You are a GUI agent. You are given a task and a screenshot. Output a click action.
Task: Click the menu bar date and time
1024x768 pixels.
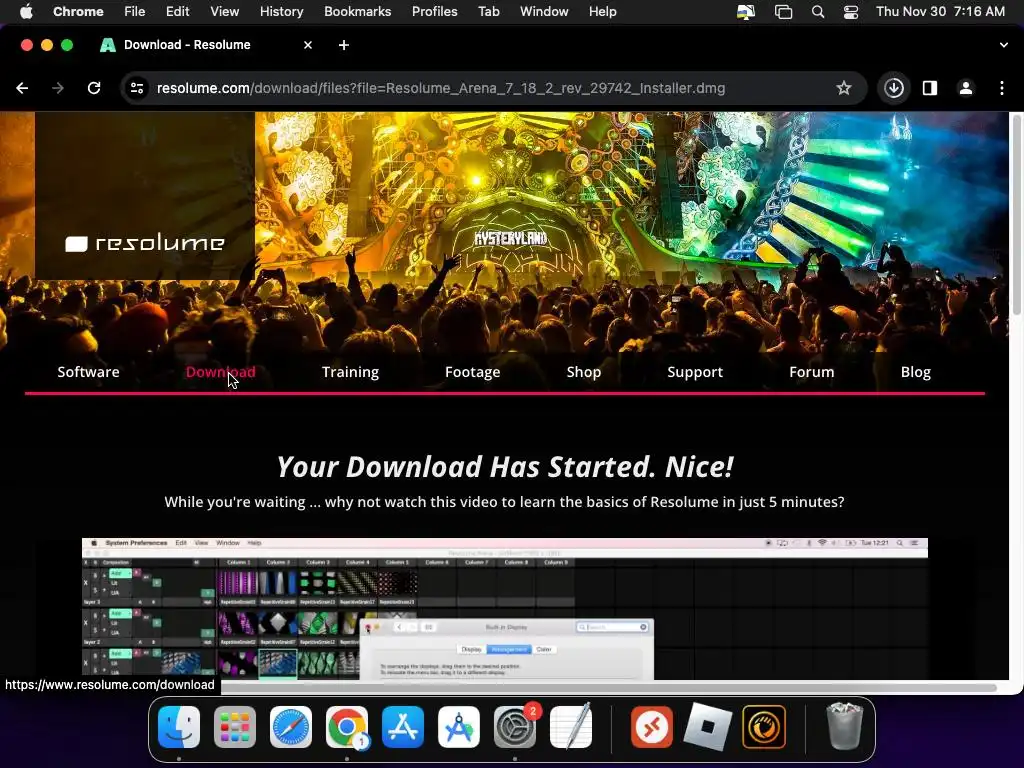click(x=940, y=12)
